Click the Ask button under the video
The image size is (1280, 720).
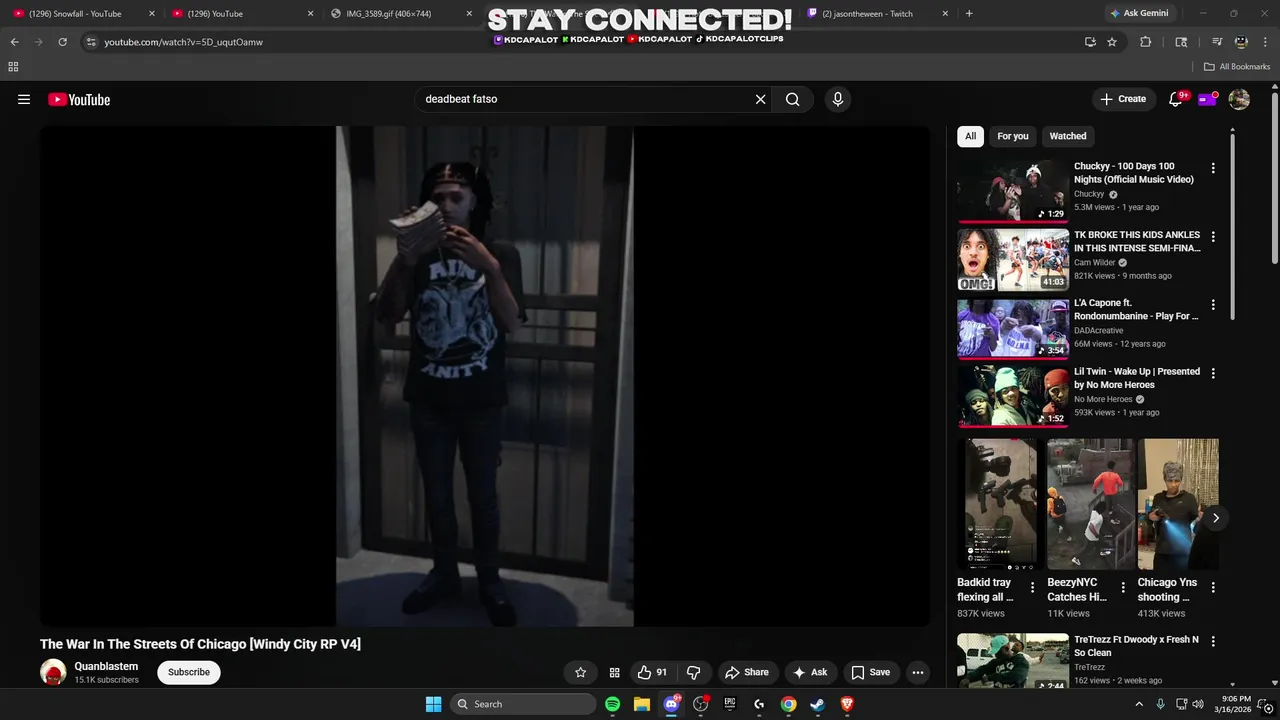pos(811,672)
